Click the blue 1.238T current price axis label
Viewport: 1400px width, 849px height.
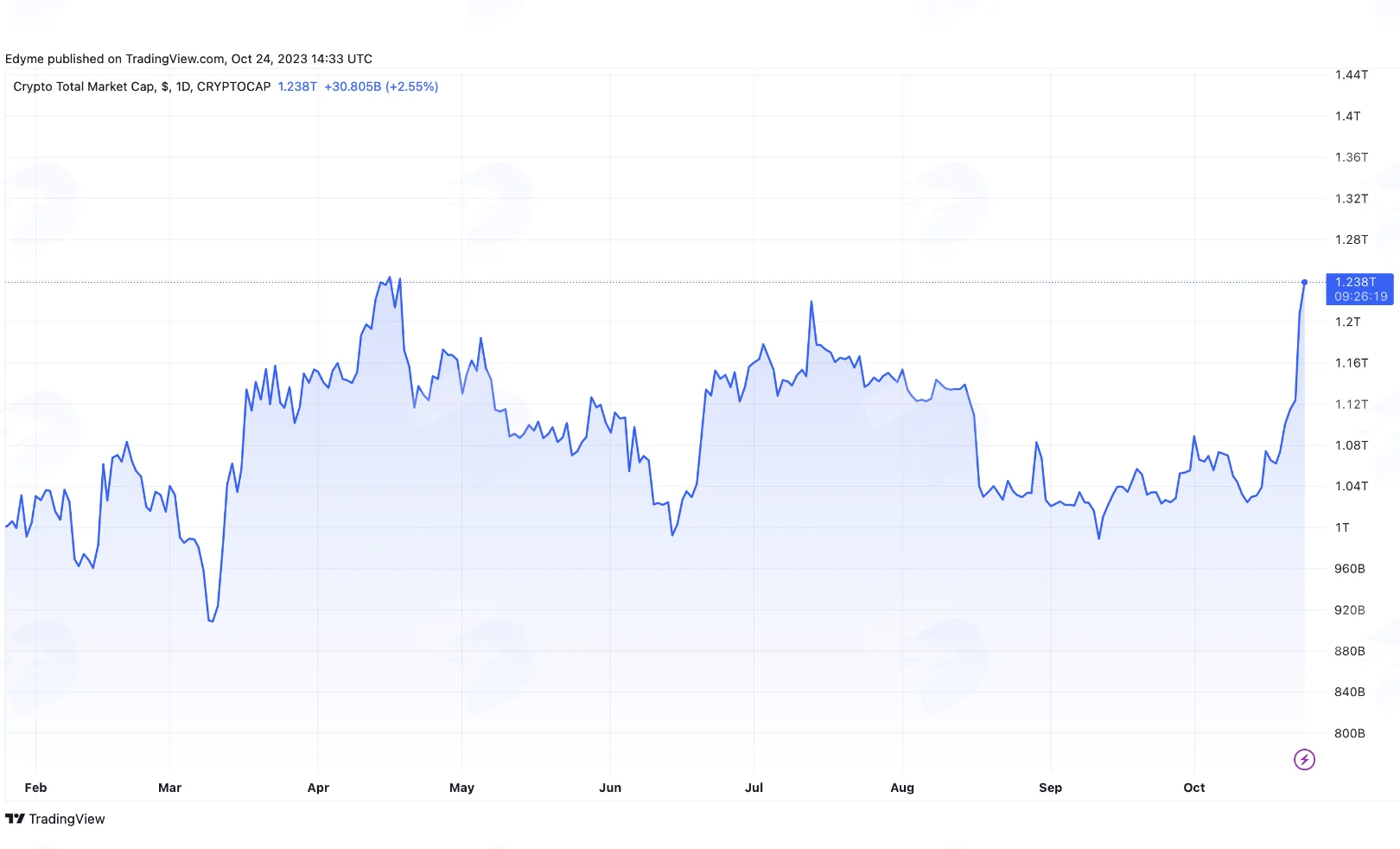tap(1355, 282)
